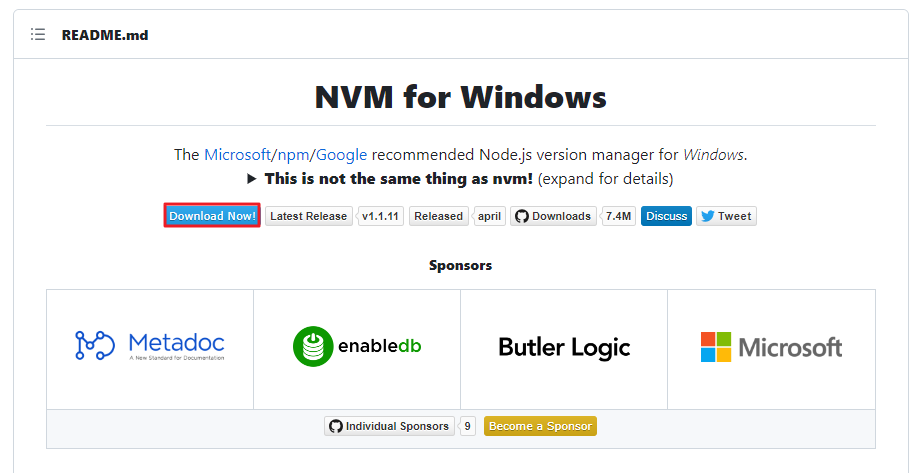Screen dimensions: 919x473
Task: Click the 7.4M downloads count badge
Action: pos(618,216)
